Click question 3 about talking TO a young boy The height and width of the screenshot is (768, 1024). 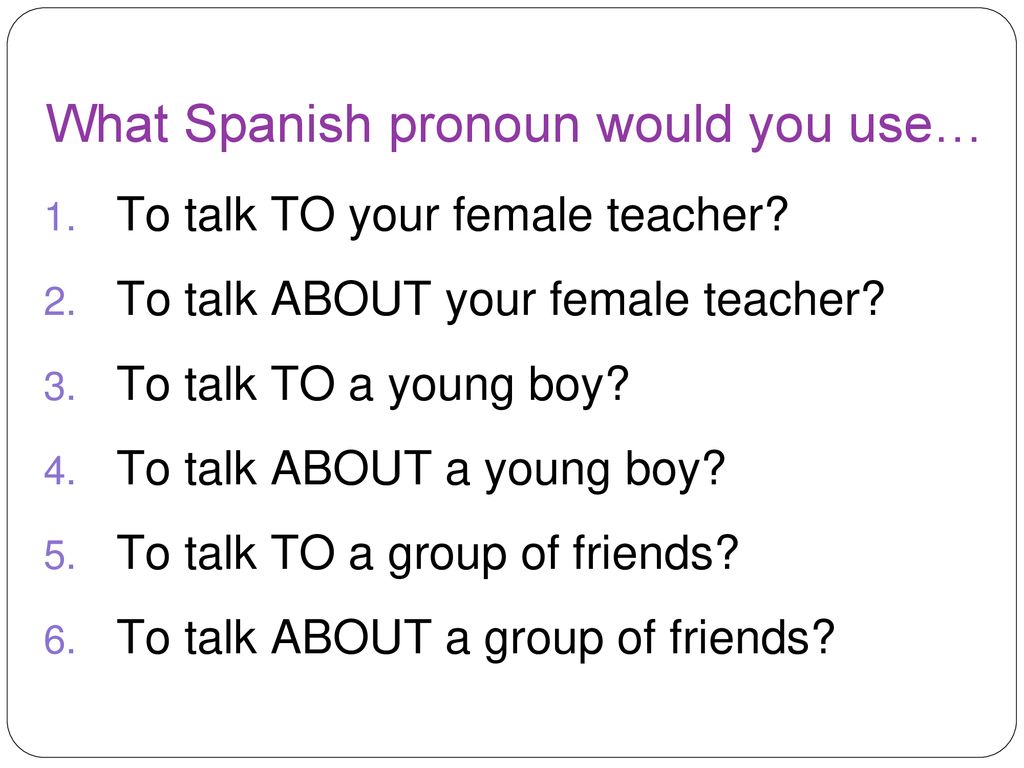point(372,385)
